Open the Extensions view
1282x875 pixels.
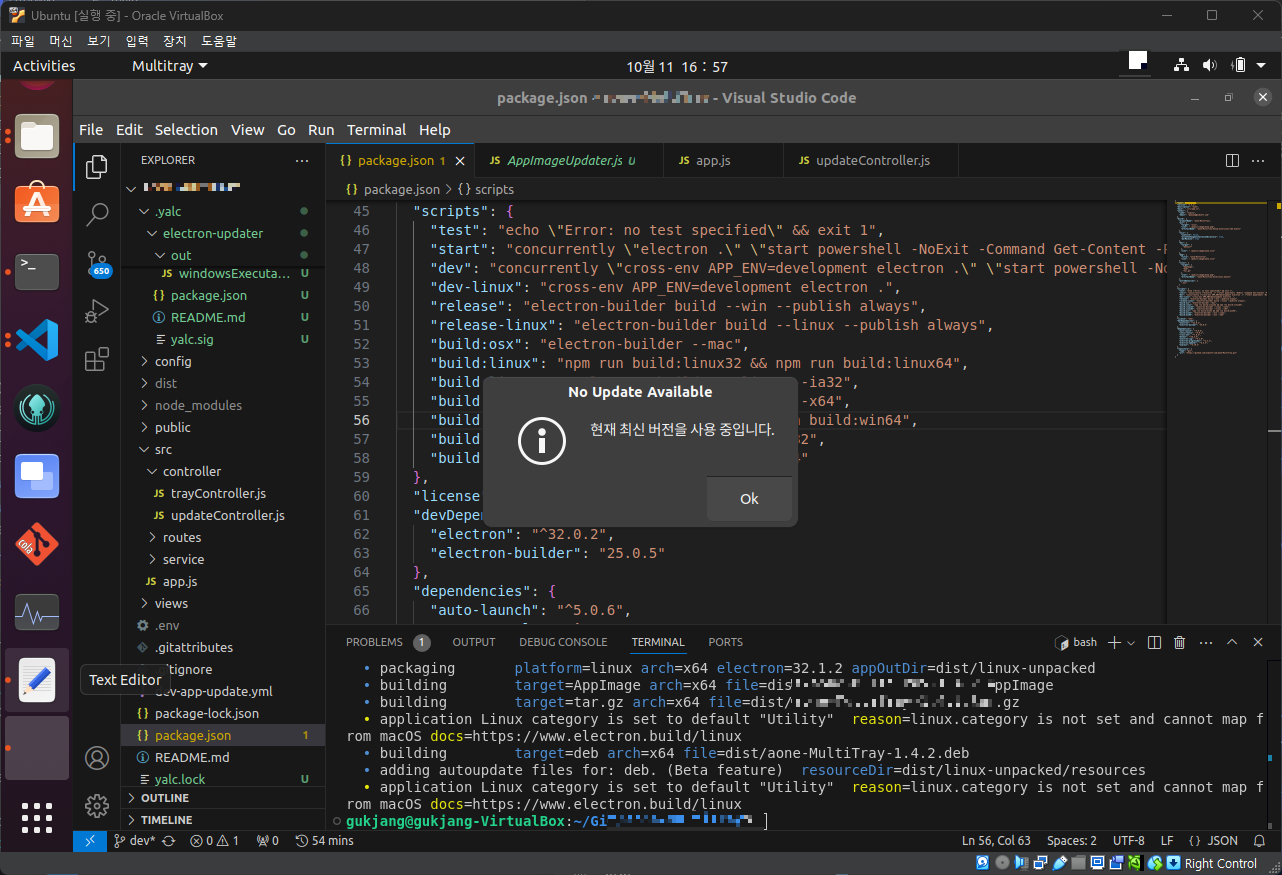(97, 359)
